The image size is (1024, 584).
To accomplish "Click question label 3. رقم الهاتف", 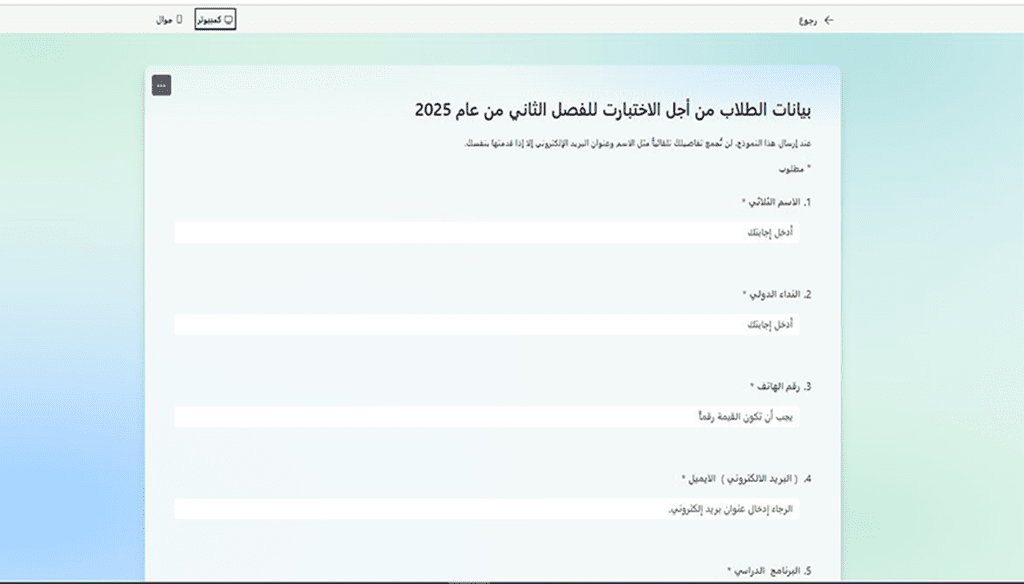I will click(780, 387).
